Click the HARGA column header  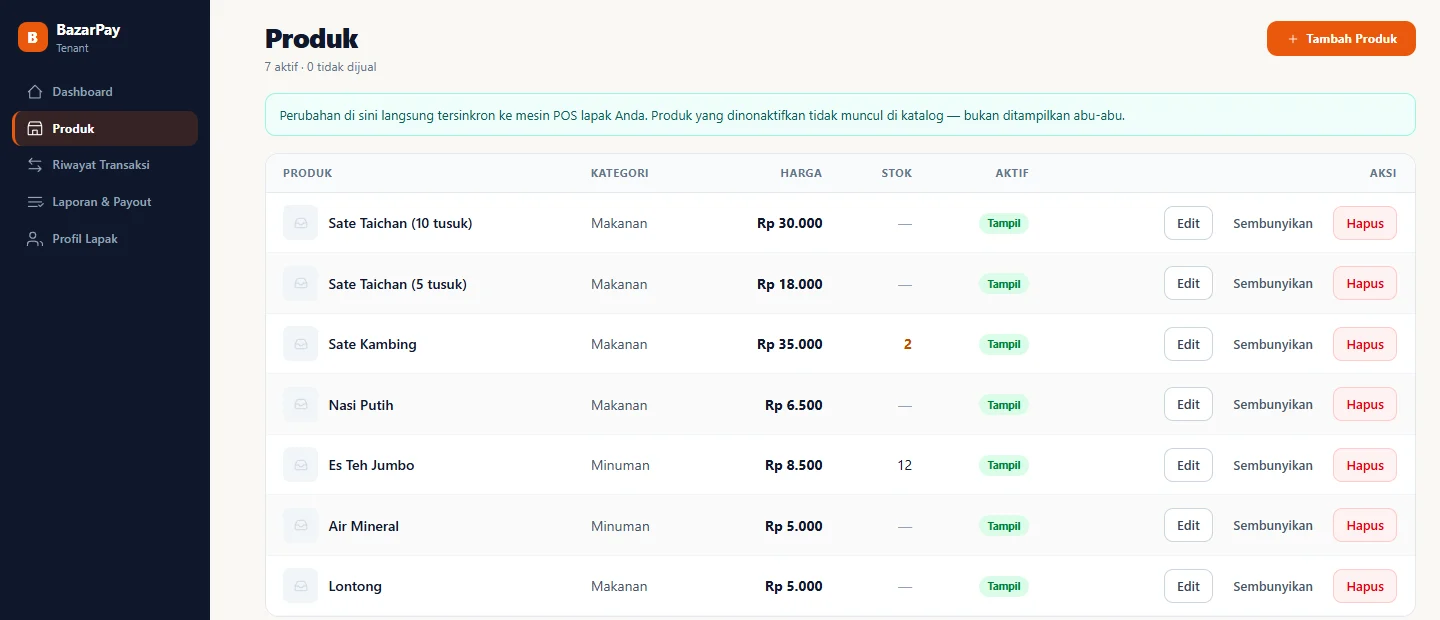(x=801, y=173)
